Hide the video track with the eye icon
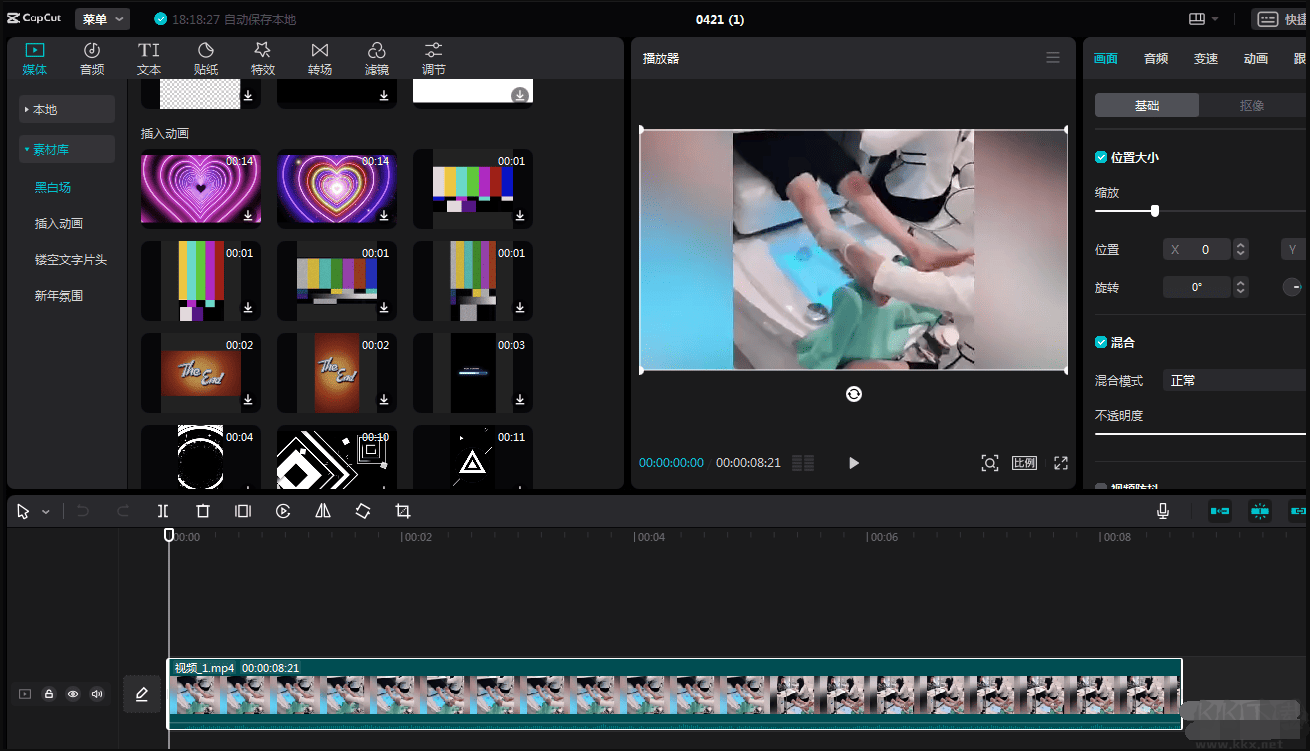The image size is (1310, 751). pyautogui.click(x=73, y=694)
